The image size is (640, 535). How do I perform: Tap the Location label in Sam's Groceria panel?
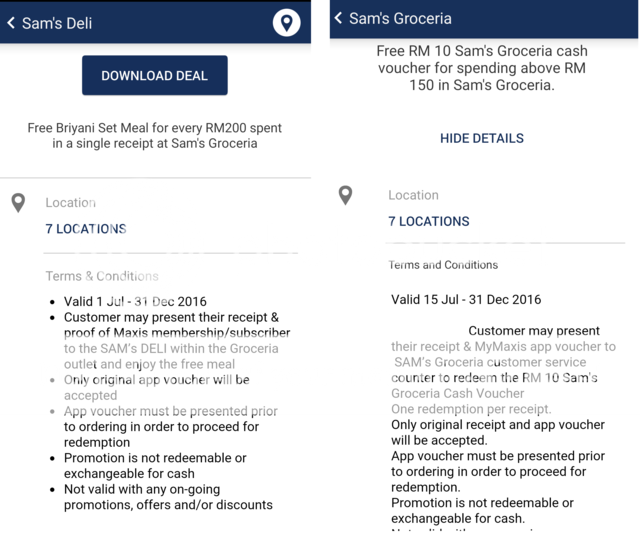click(x=413, y=195)
